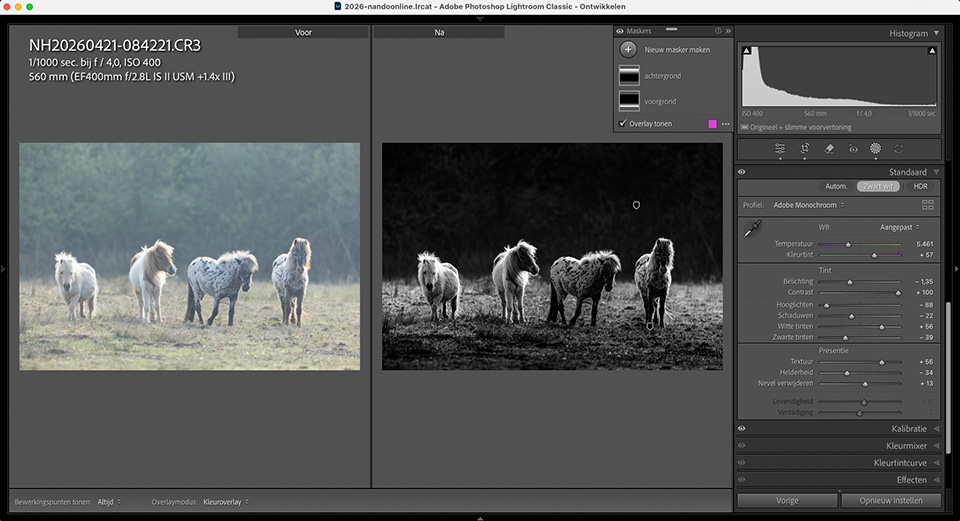960x521 pixels.
Task: Click the Vorige button
Action: 786,500
